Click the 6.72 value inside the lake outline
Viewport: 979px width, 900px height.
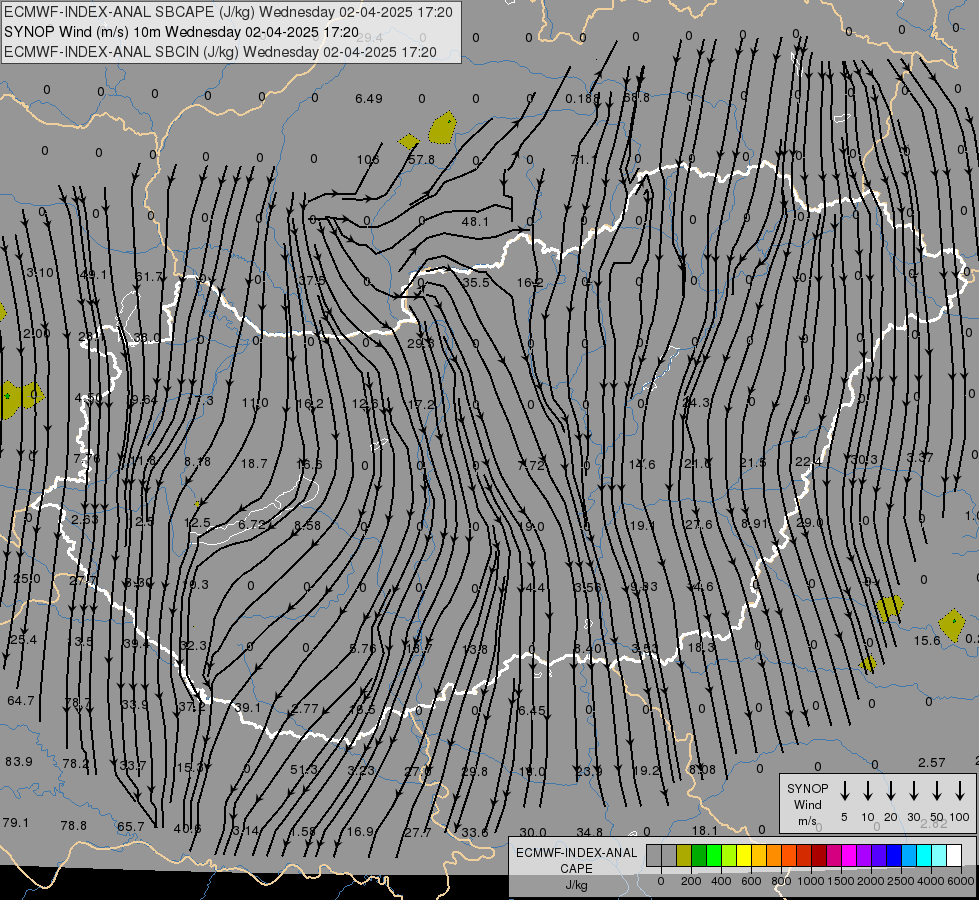pos(252,524)
